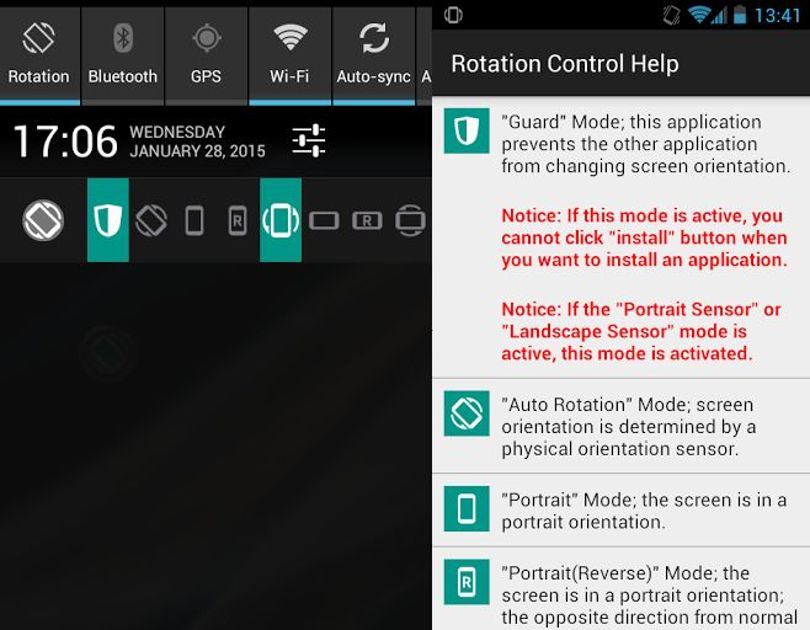Toggle Wi-Fi quick setting
Image resolution: width=810 pixels, height=630 pixels.
[290, 54]
